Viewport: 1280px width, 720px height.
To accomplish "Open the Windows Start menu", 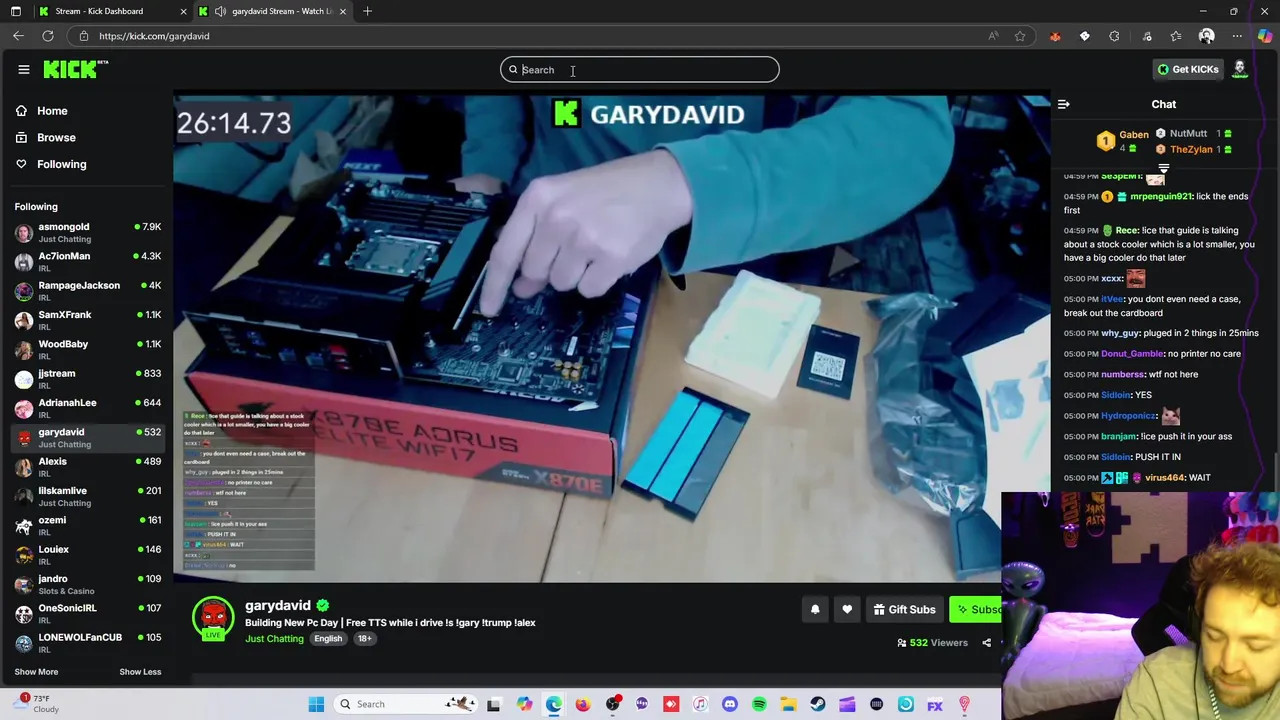I will coord(316,704).
